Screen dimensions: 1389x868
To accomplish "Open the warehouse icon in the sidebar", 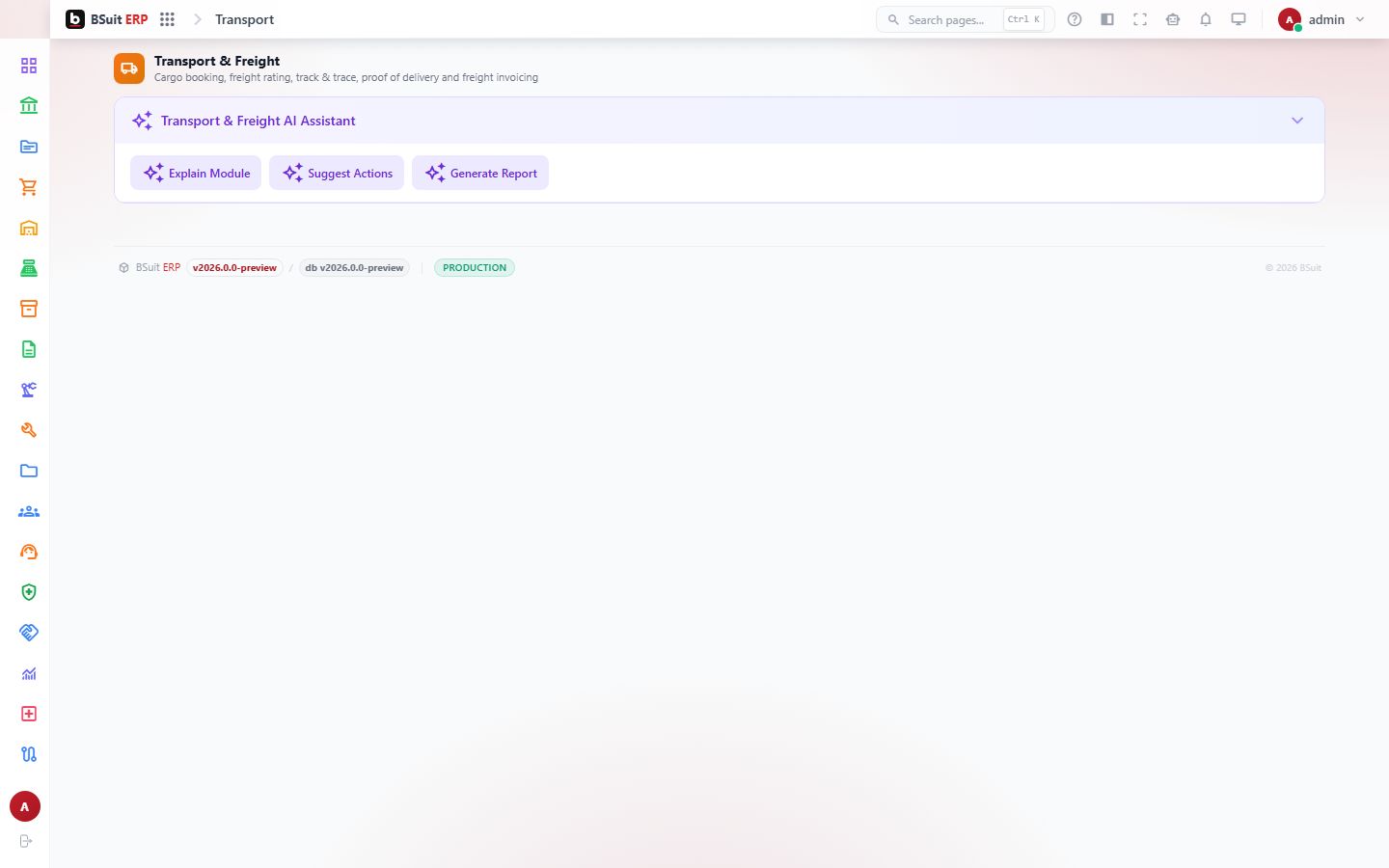I will (29, 228).
